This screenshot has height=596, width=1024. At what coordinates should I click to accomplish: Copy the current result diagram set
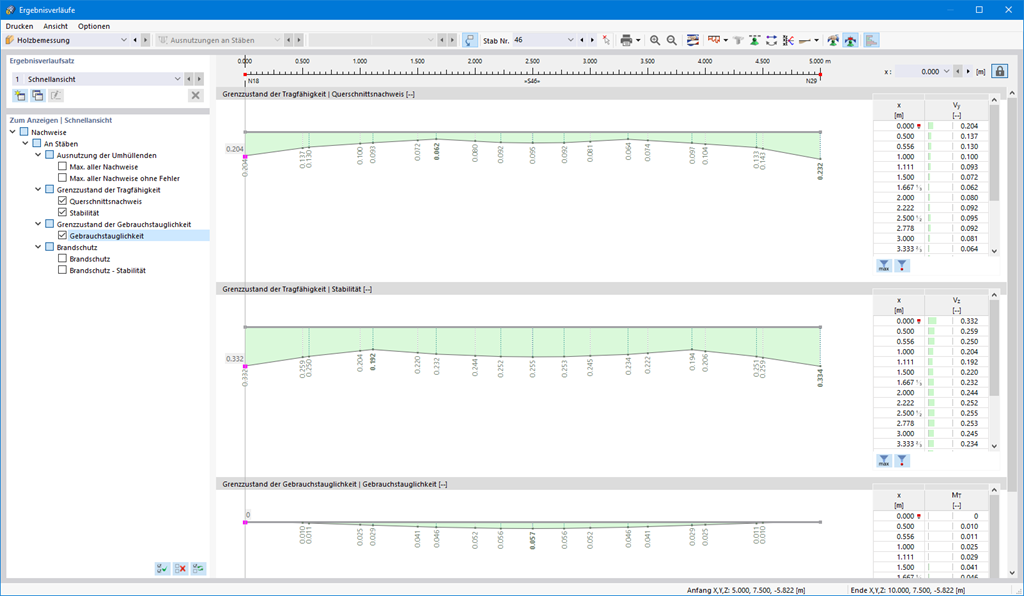click(x=38, y=96)
